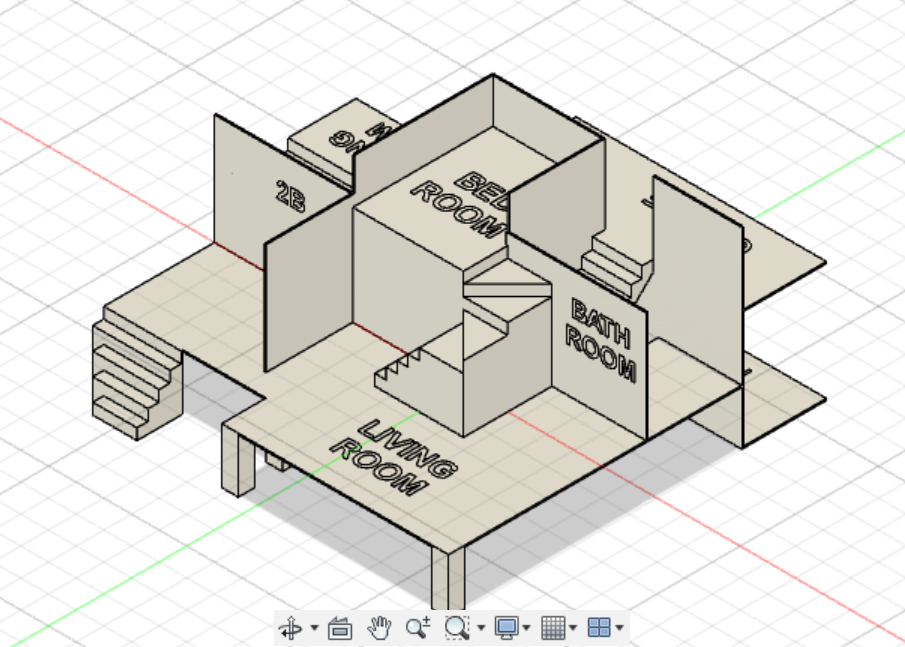905x647 pixels.
Task: Open the Orbit type dropdown arrow
Action: 315,627
